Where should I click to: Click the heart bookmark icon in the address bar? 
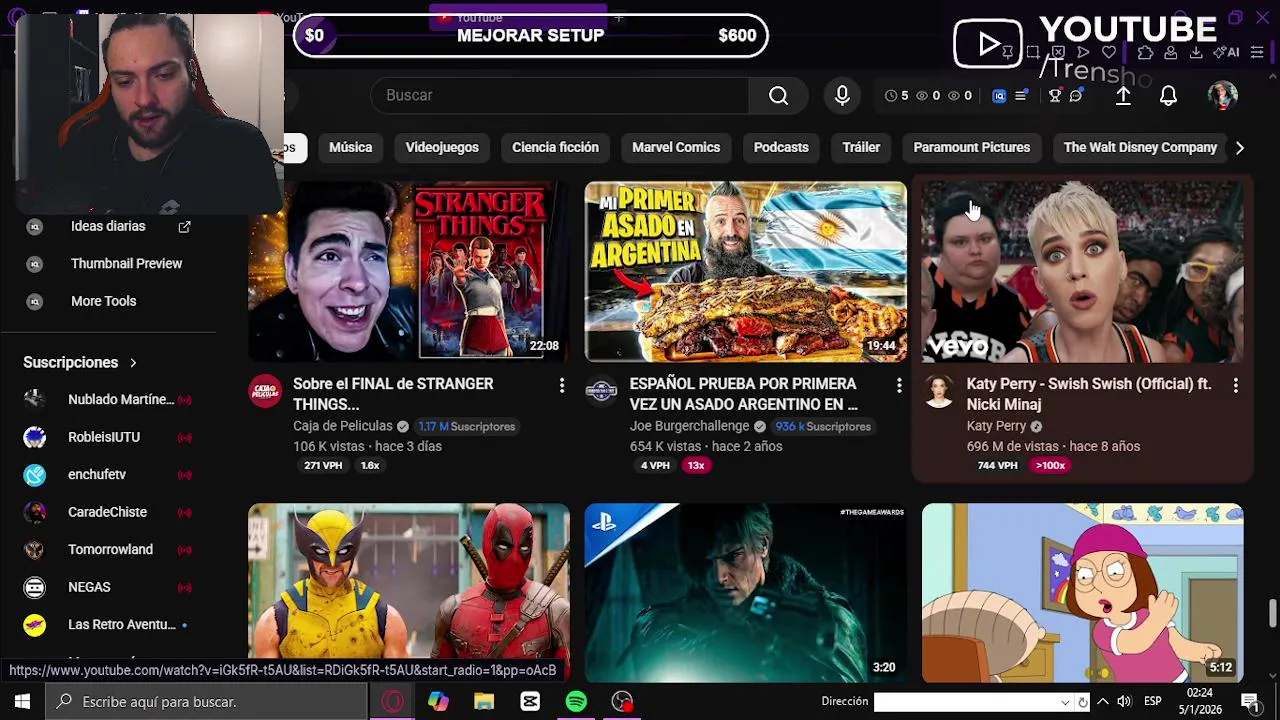1108,52
